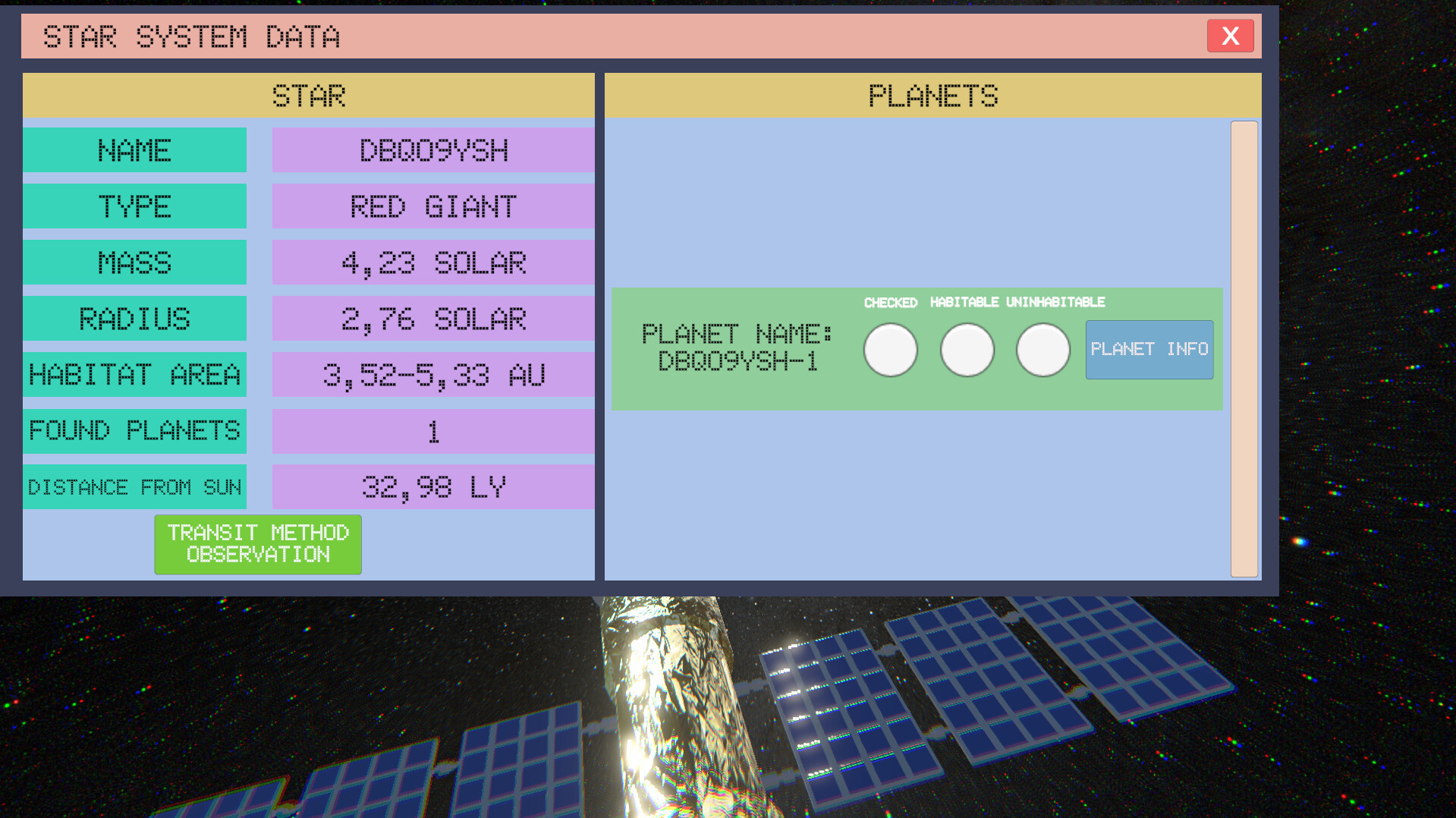Select the TYPE row showing RED GIANT
Screen dimensions: 1456x818
point(432,206)
